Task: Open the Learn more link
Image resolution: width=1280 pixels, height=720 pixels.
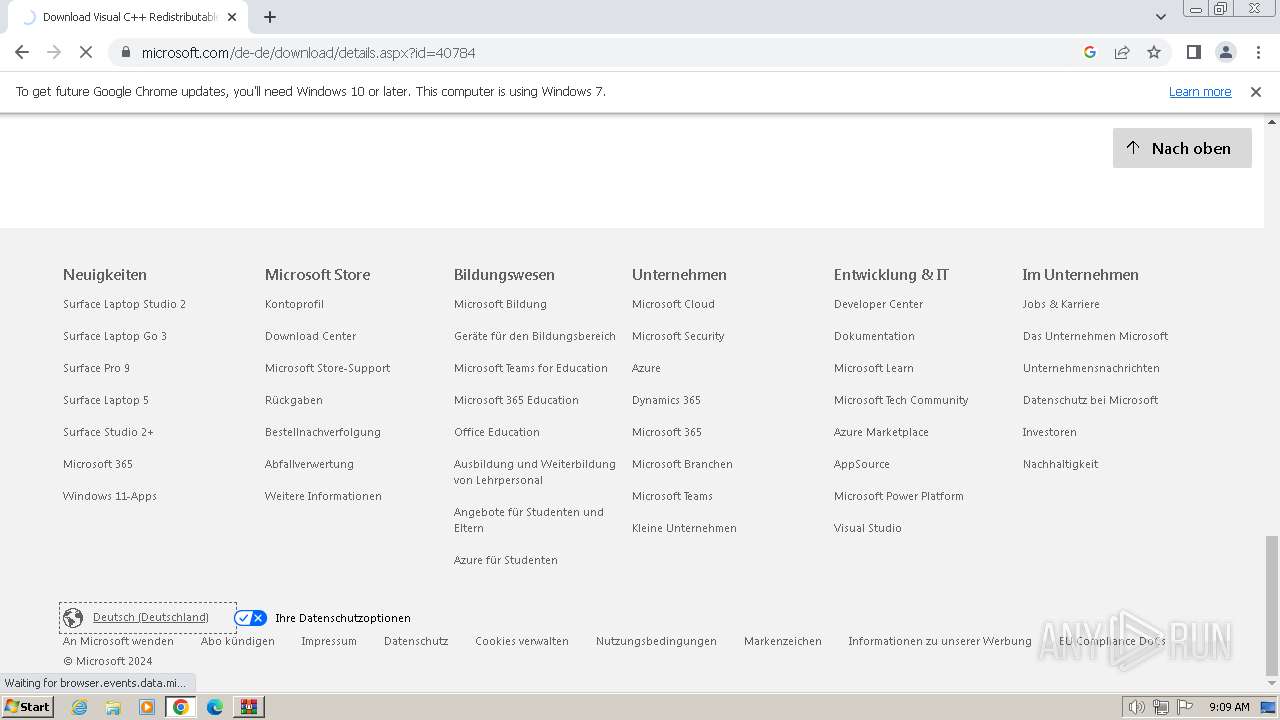Action: 1200,92
